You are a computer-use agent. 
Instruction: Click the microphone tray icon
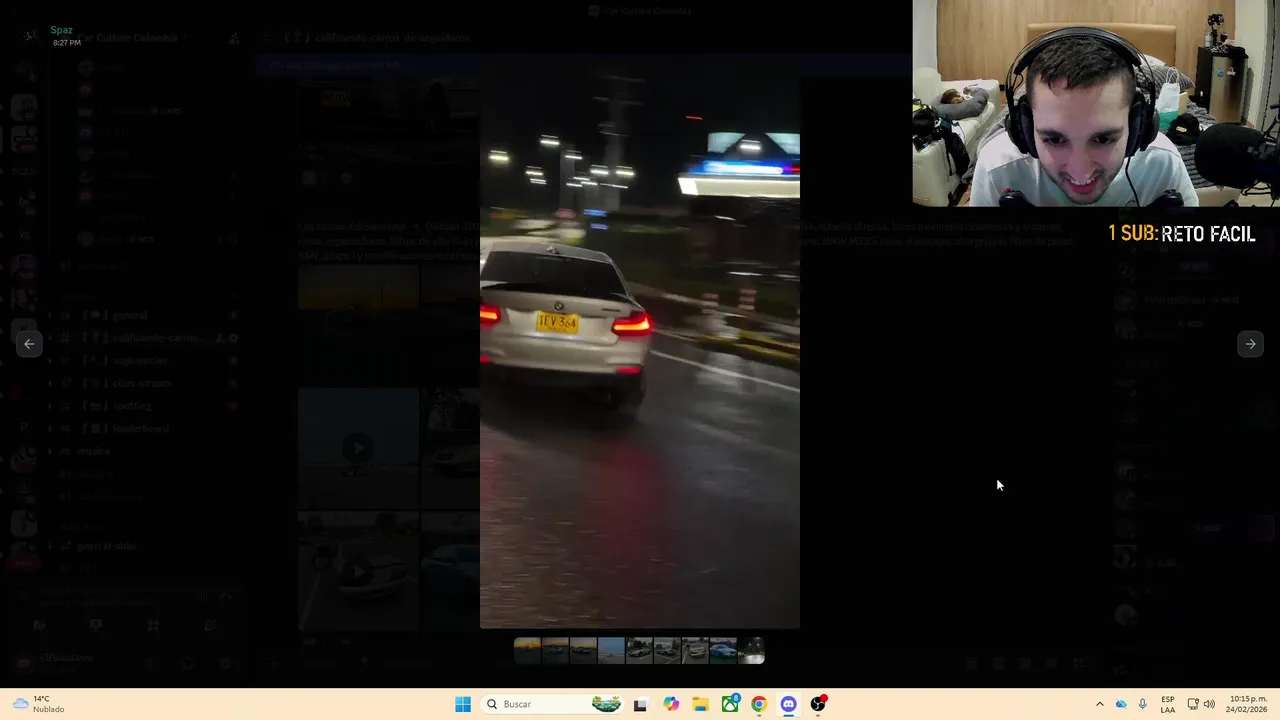(1143, 704)
